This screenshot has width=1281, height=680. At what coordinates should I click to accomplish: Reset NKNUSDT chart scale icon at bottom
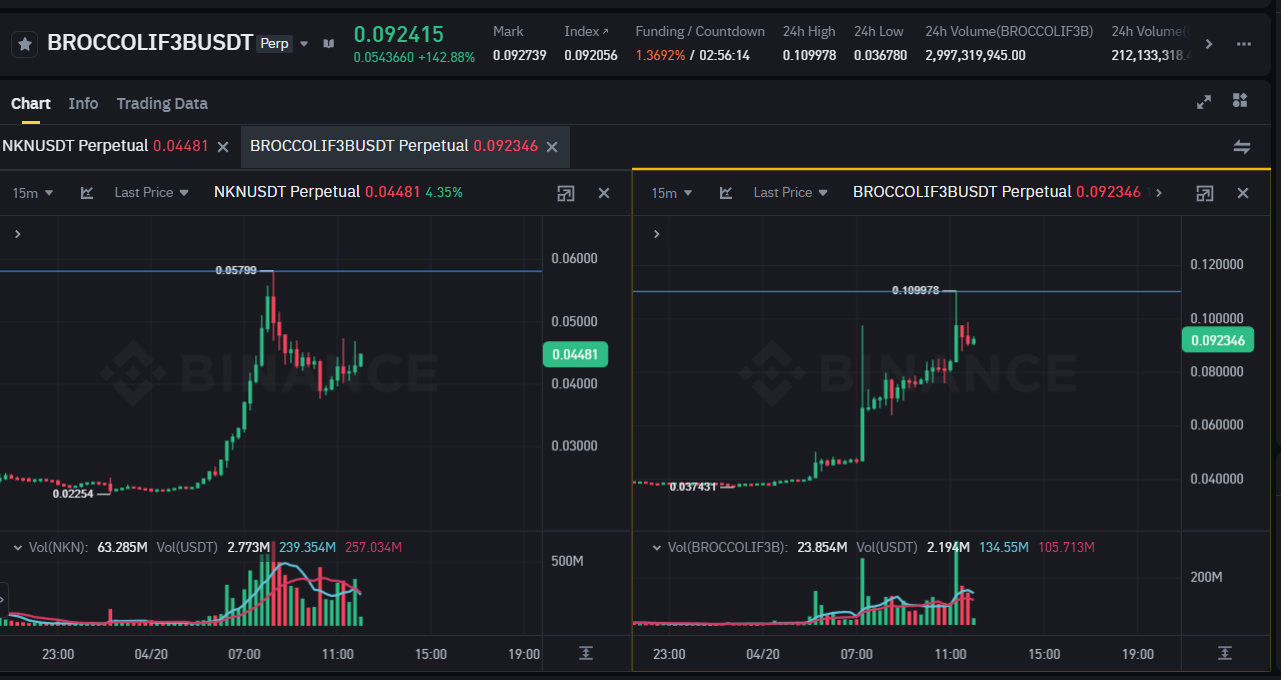point(586,653)
